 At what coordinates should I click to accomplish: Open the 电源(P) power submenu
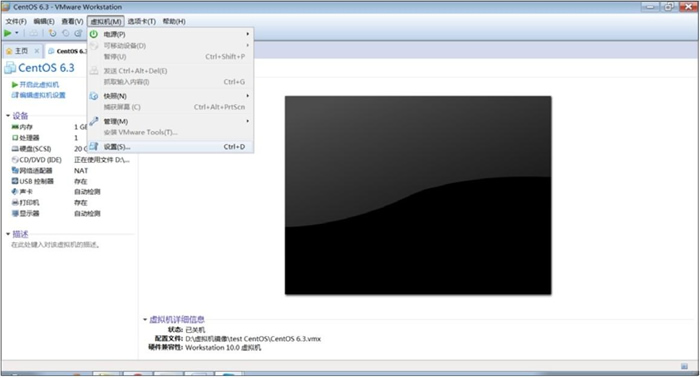[x=171, y=34]
